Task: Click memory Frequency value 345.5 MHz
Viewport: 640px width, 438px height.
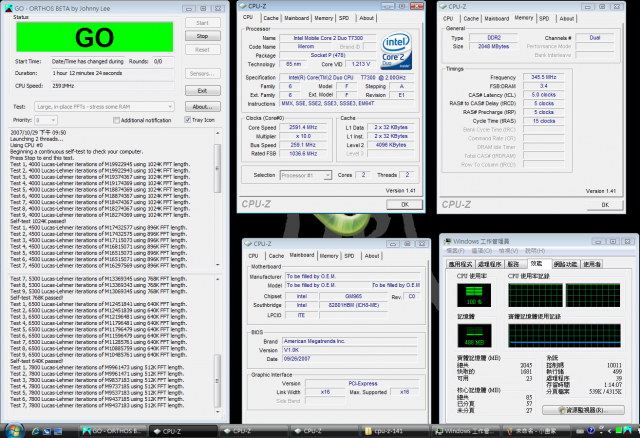Action: pyautogui.click(x=544, y=77)
